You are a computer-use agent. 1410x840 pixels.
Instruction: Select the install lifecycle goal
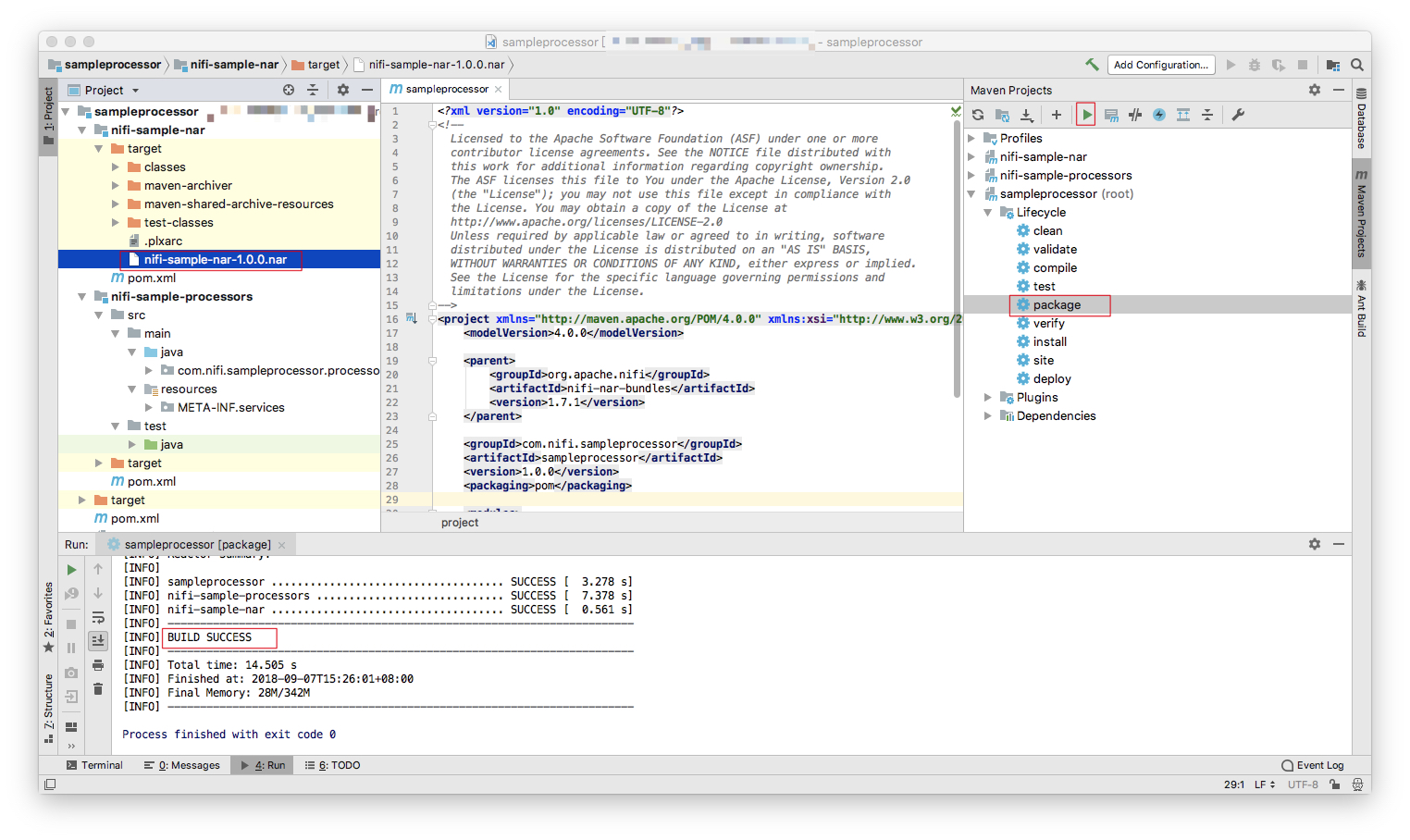(1049, 341)
